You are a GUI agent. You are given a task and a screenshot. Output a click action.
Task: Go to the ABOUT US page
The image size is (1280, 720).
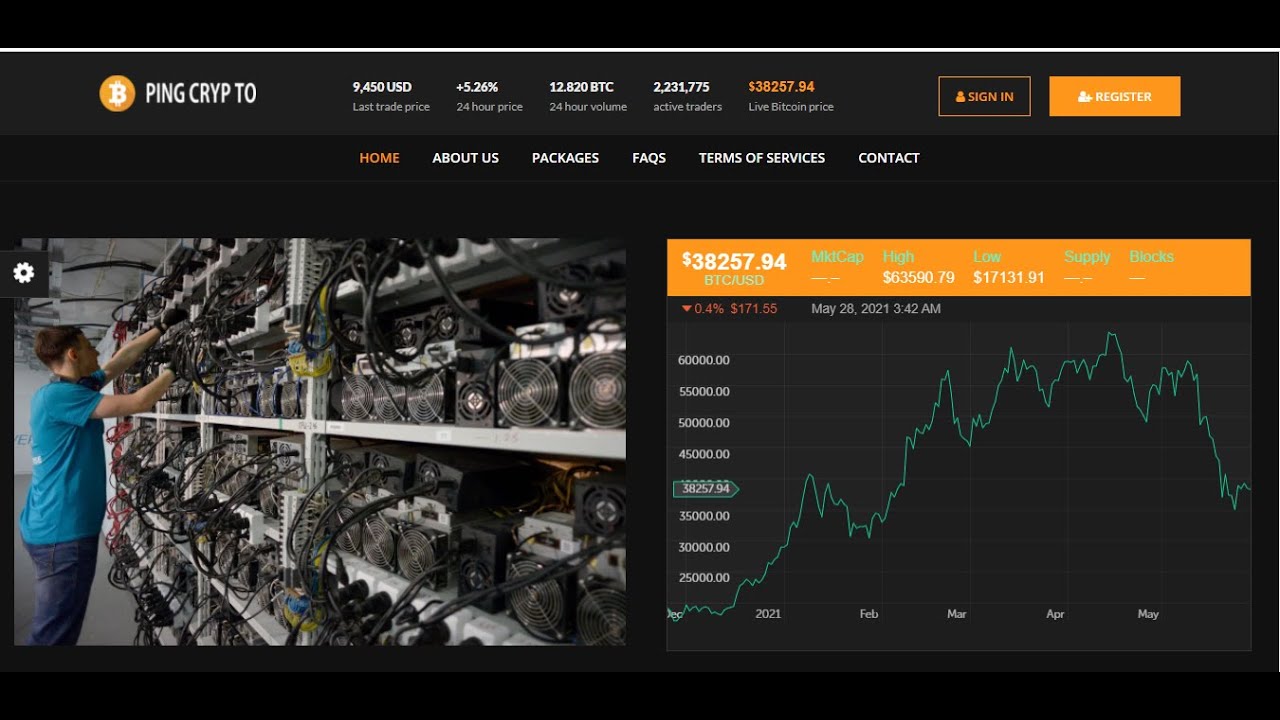click(465, 158)
